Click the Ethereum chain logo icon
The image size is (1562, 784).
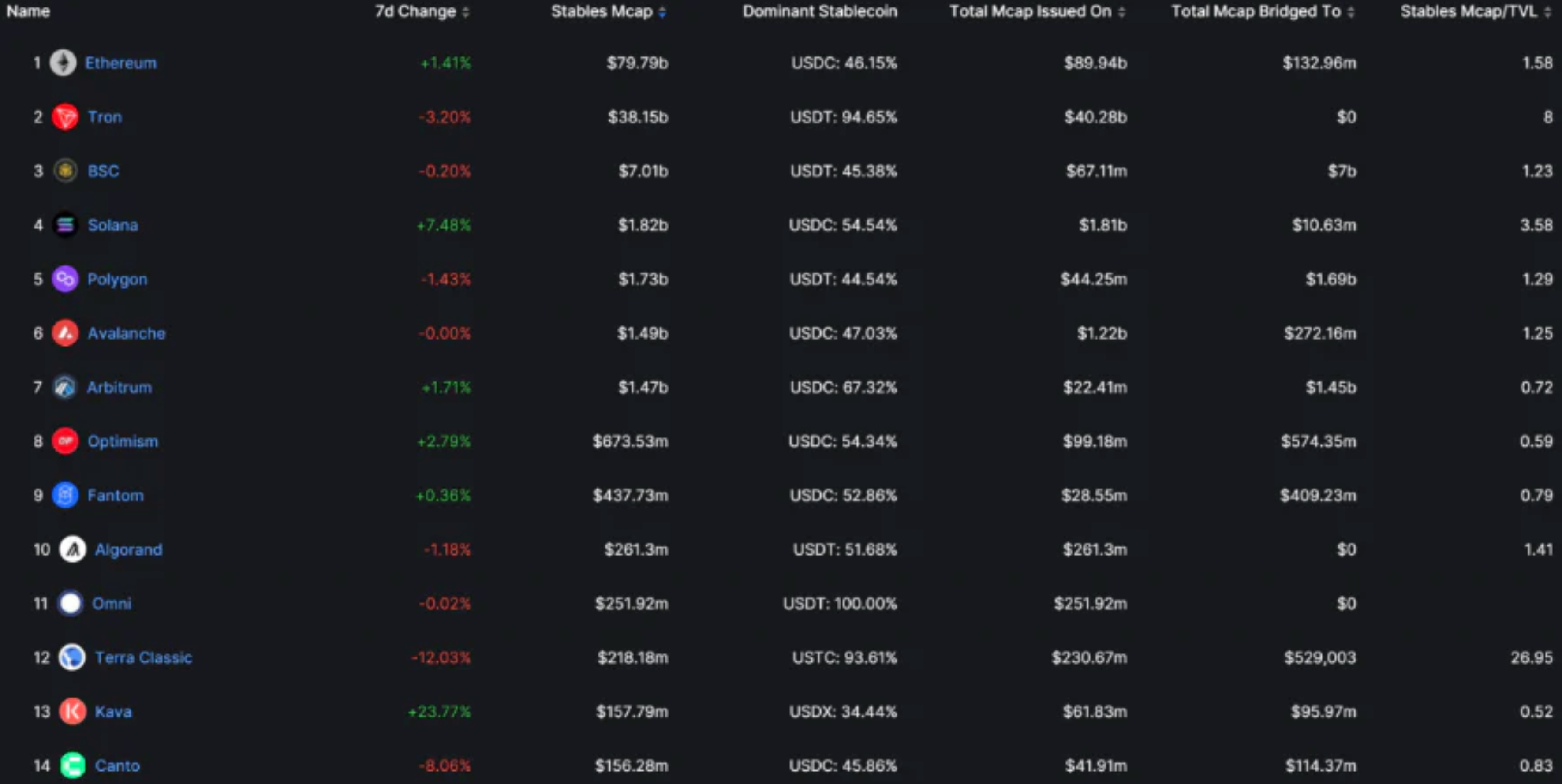click(63, 63)
